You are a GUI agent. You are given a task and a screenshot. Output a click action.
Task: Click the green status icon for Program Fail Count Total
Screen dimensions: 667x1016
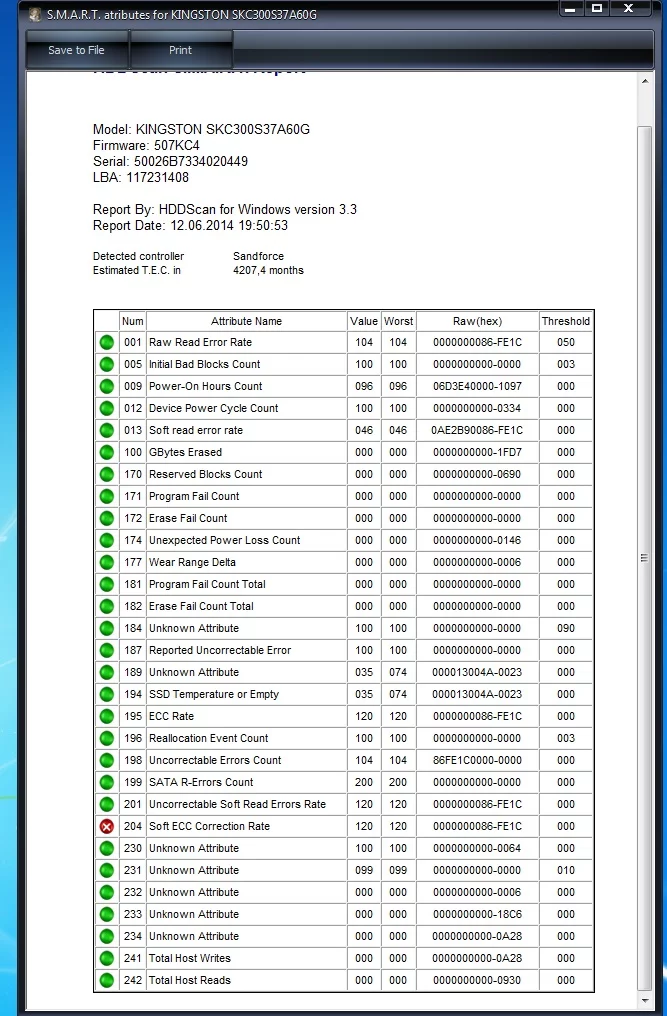click(x=107, y=584)
